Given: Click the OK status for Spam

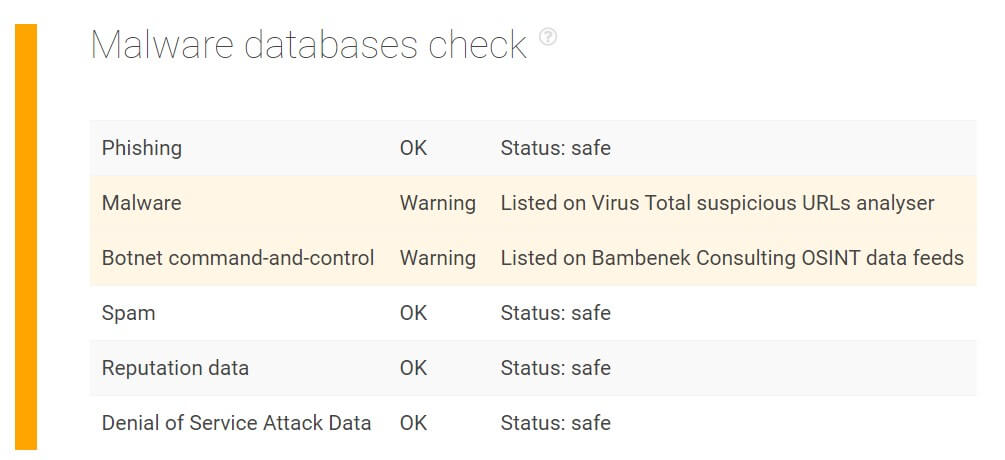Looking at the screenshot, I should (413, 313).
